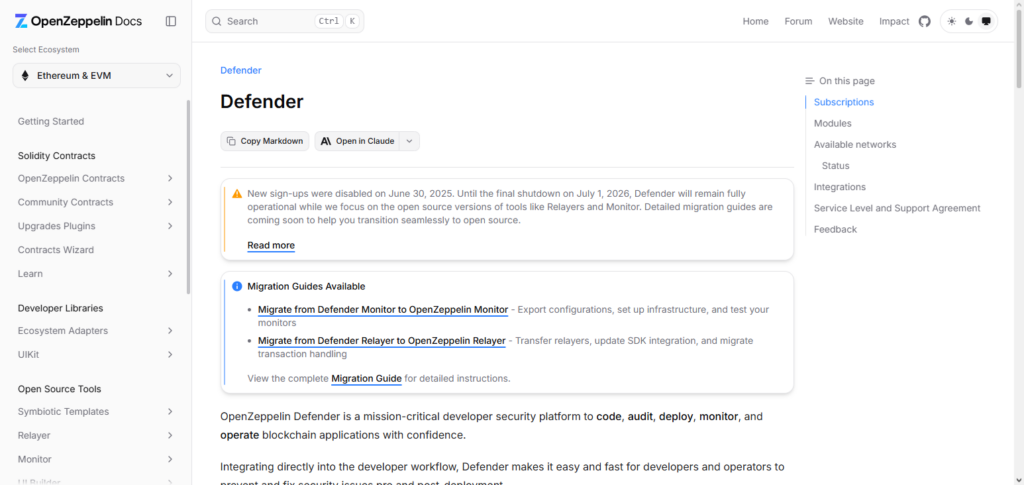The height and width of the screenshot is (485, 1024).
Task: Click the Solidity Contracts section label
Action: (56, 156)
